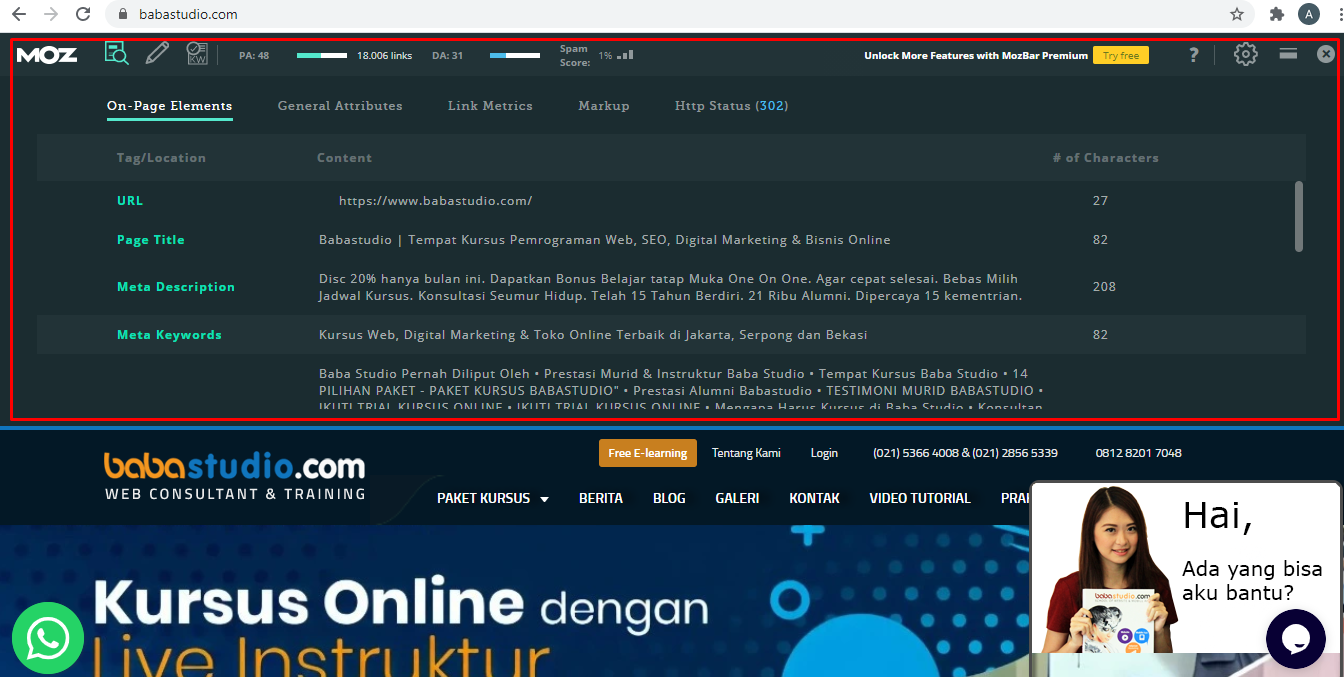Image resolution: width=1344 pixels, height=677 pixels.
Task: Click the Free E-learning button
Action: [647, 453]
